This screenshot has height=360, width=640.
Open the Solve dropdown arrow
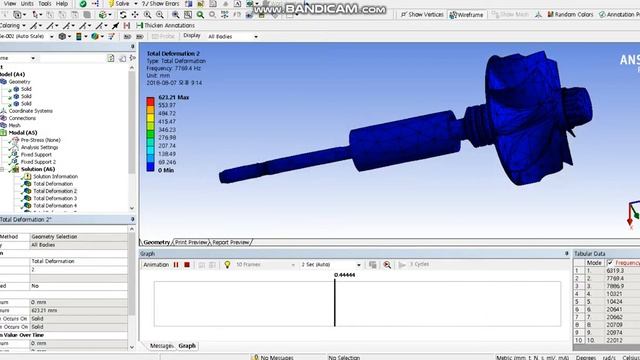(x=136, y=4)
